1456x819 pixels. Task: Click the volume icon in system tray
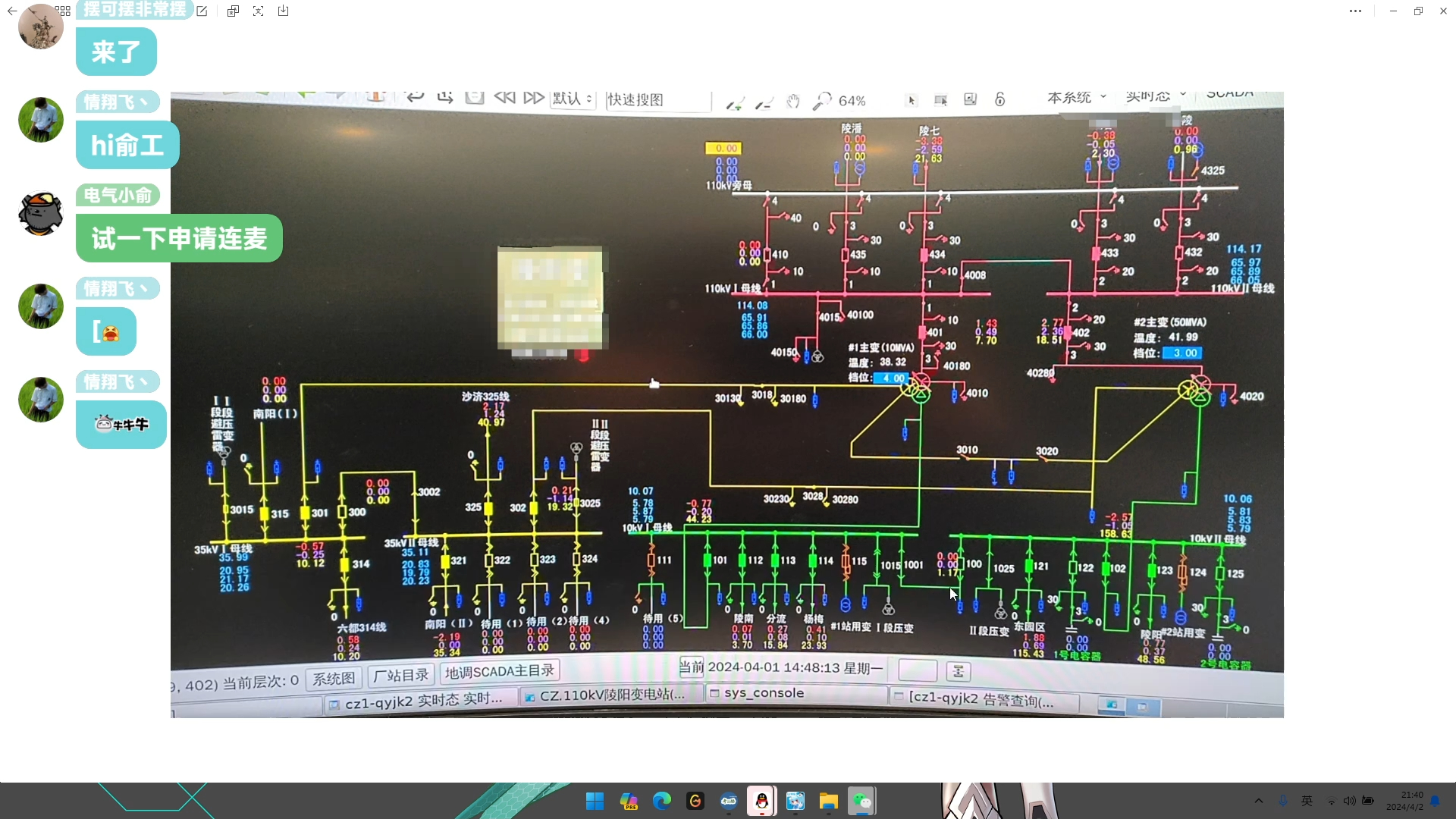click(x=1349, y=801)
